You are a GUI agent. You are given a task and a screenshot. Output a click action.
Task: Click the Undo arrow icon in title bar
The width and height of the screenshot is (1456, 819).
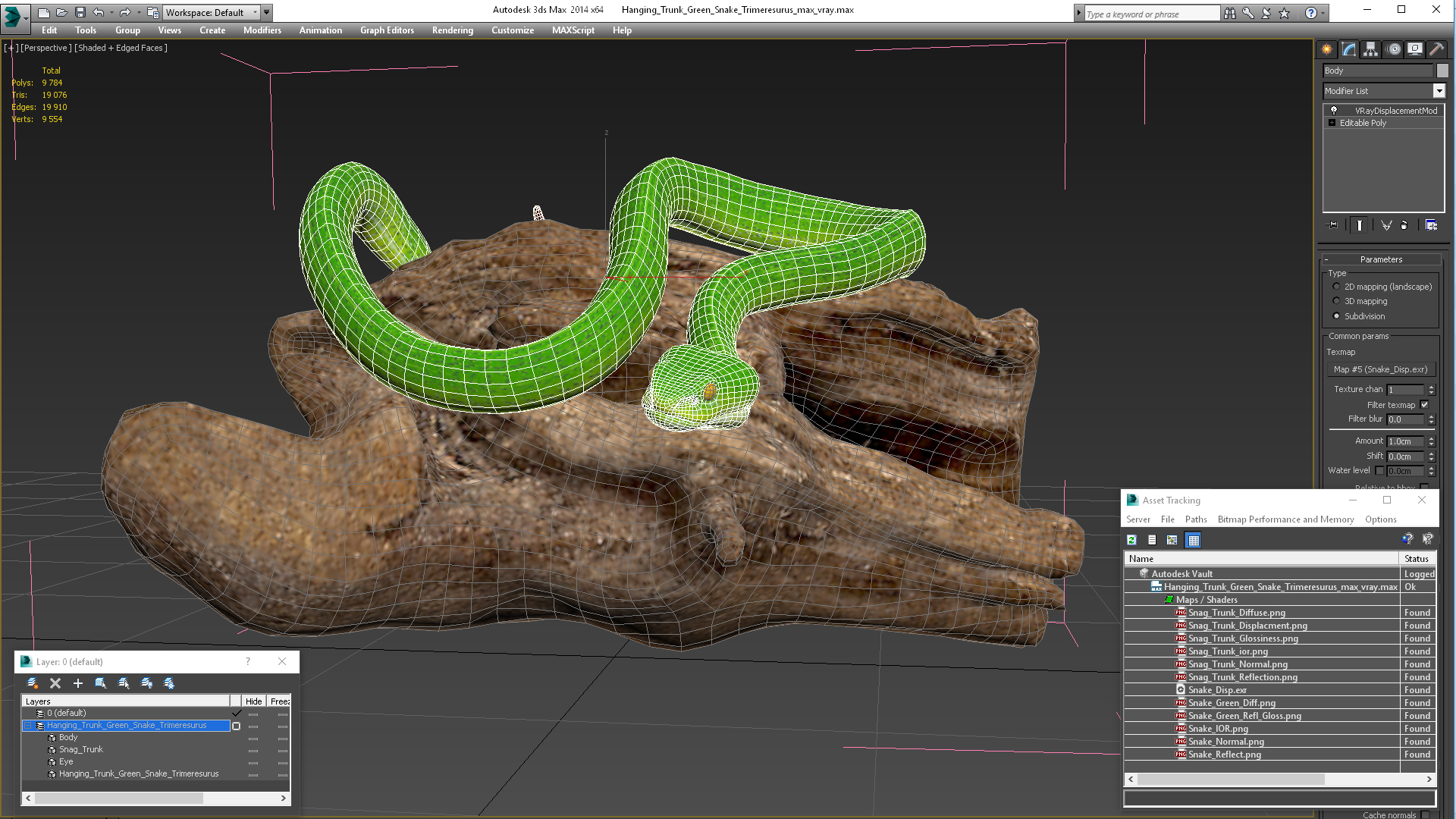(x=98, y=12)
